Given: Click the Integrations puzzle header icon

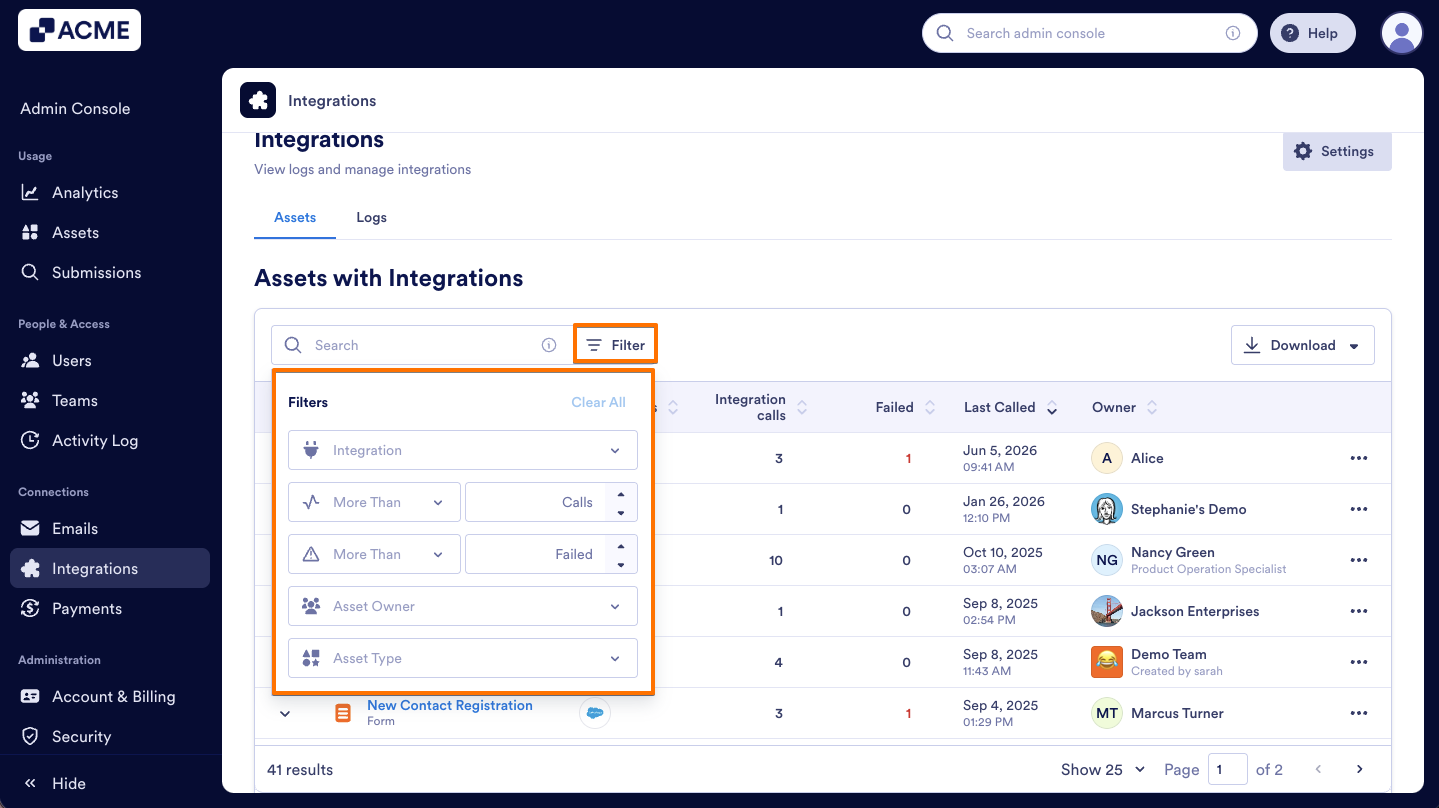Looking at the screenshot, I should (x=258, y=100).
